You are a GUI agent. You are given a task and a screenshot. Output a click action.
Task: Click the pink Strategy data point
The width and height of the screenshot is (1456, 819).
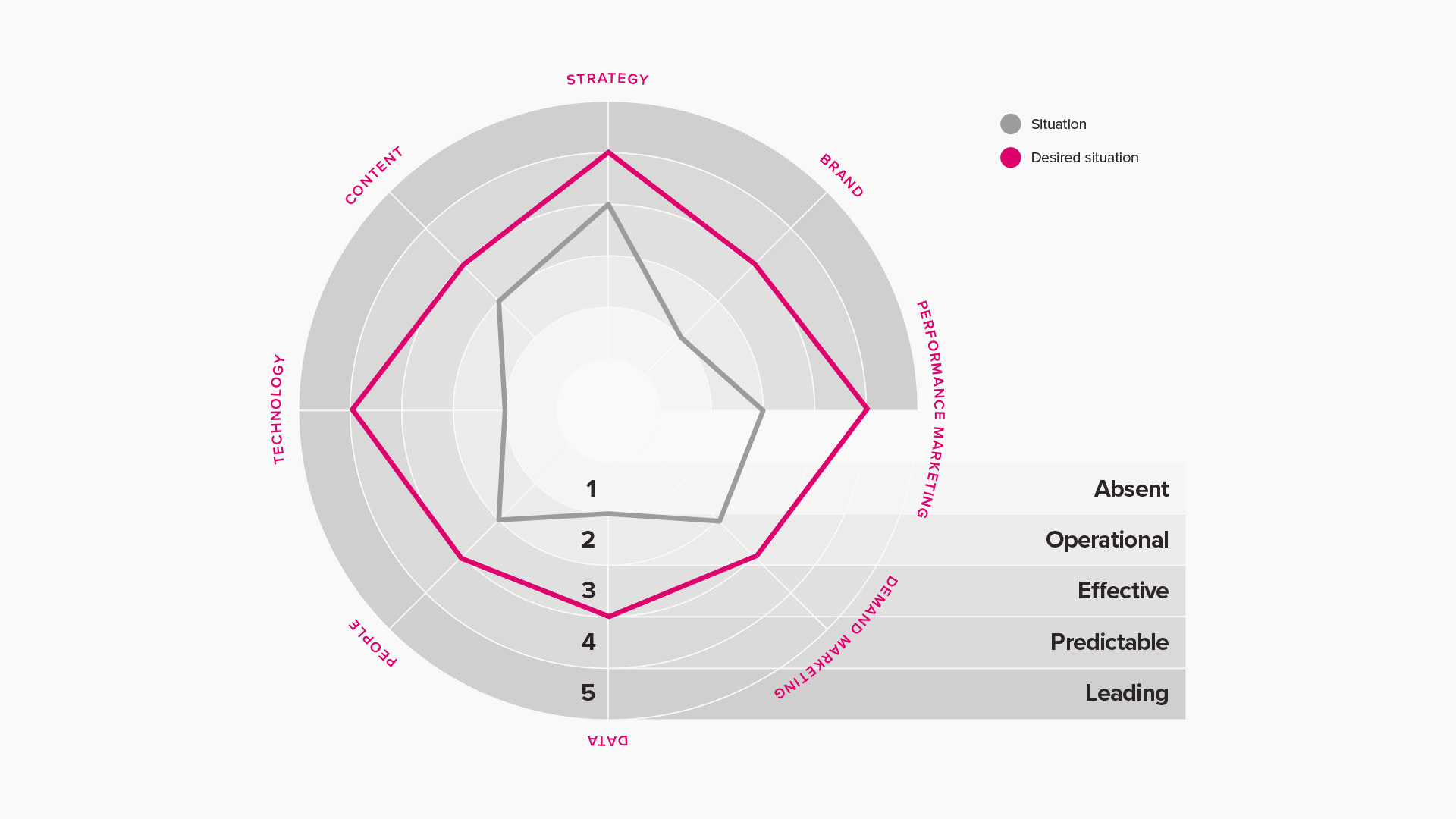607,153
